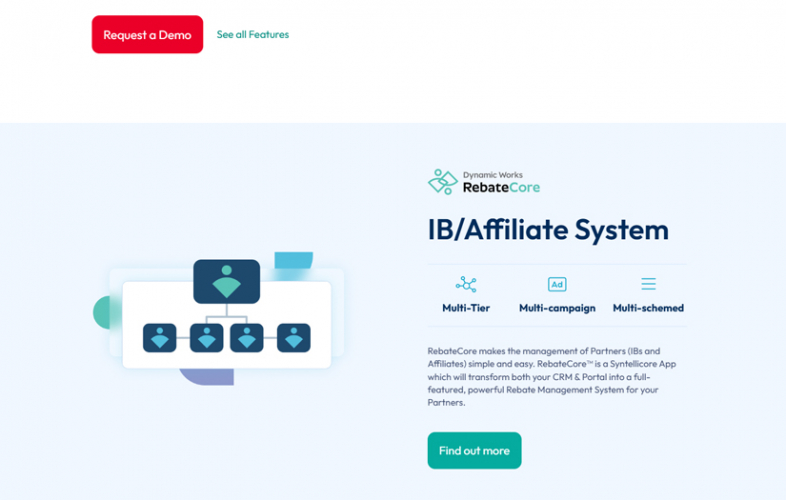Click the RebateCore description paragraph

(551, 377)
